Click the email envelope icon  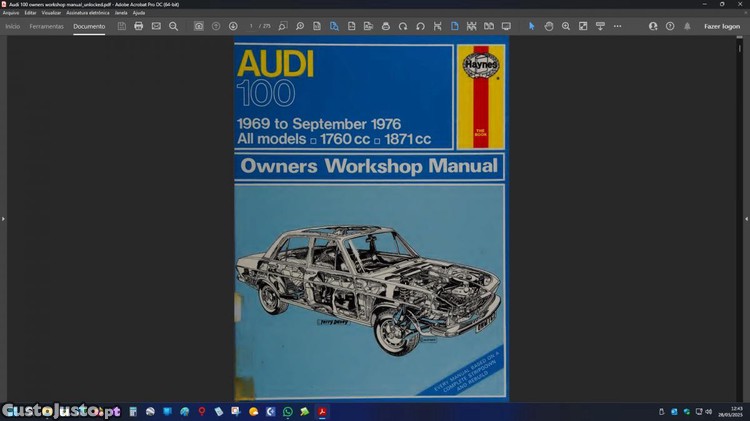(x=156, y=26)
